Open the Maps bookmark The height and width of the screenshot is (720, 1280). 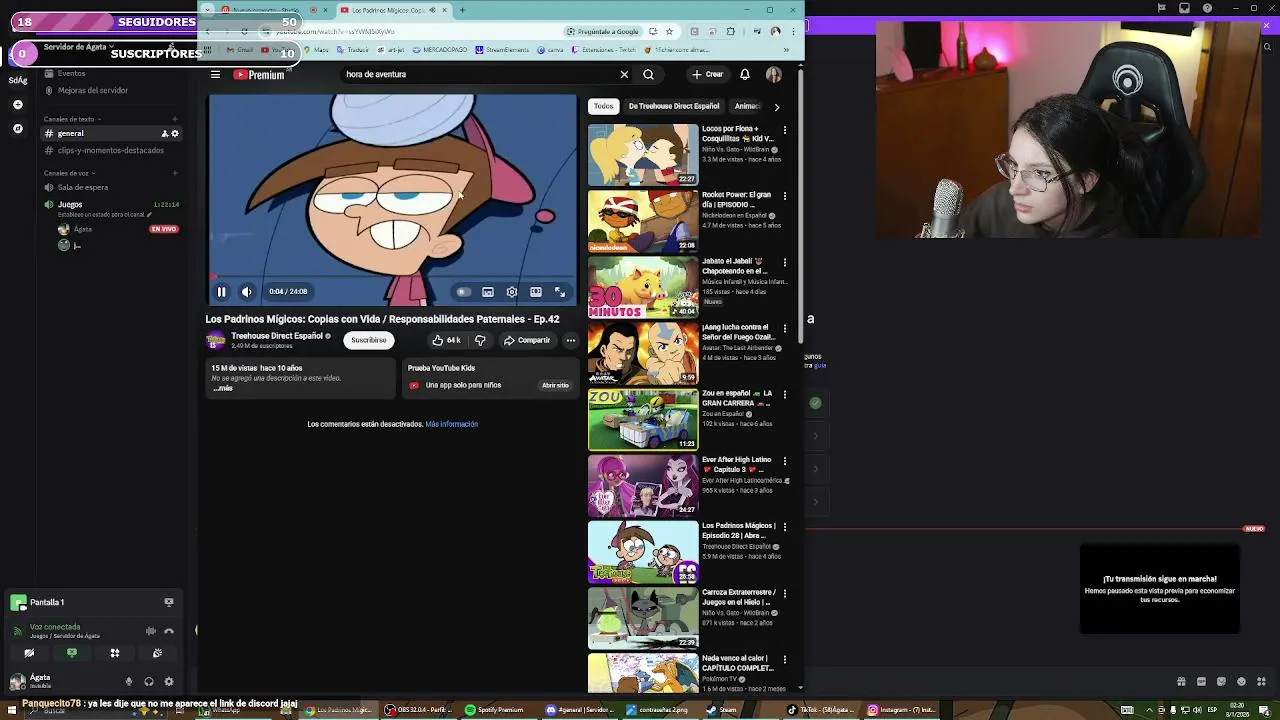(x=315, y=50)
